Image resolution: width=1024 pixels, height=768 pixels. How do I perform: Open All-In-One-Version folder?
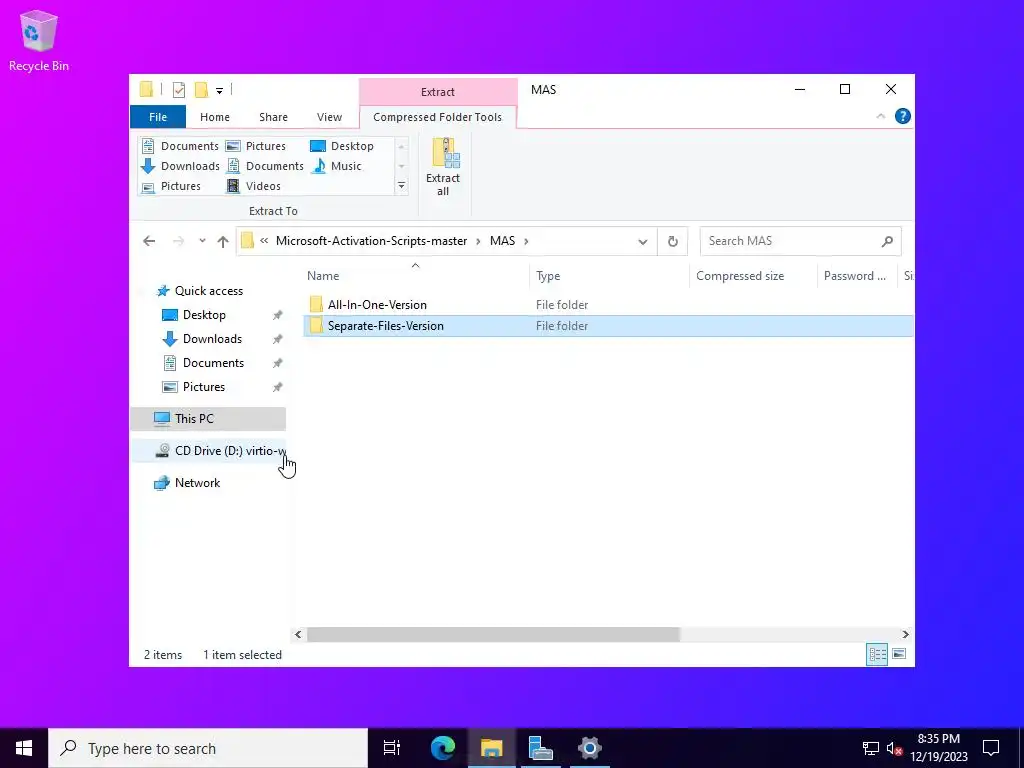(x=377, y=305)
